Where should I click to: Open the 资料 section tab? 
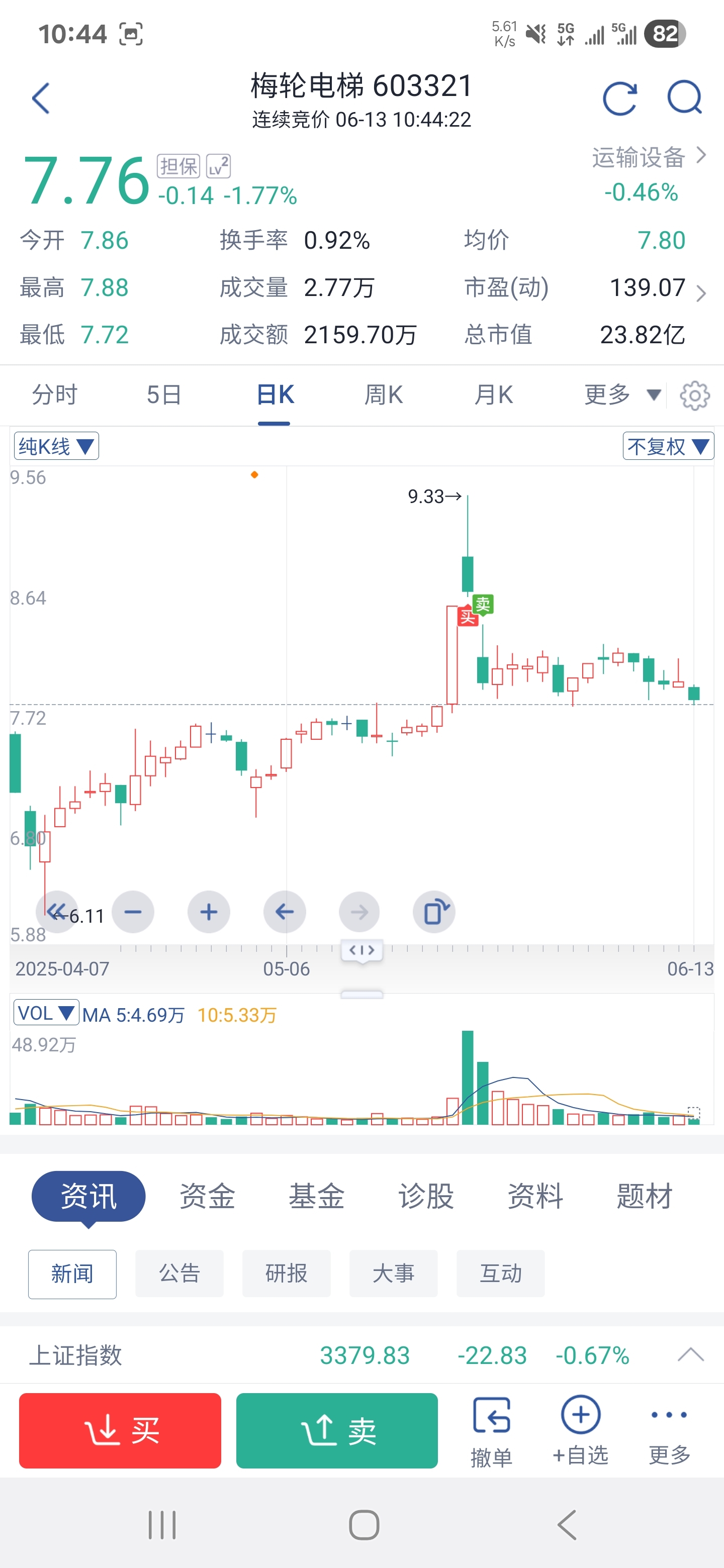535,1196
